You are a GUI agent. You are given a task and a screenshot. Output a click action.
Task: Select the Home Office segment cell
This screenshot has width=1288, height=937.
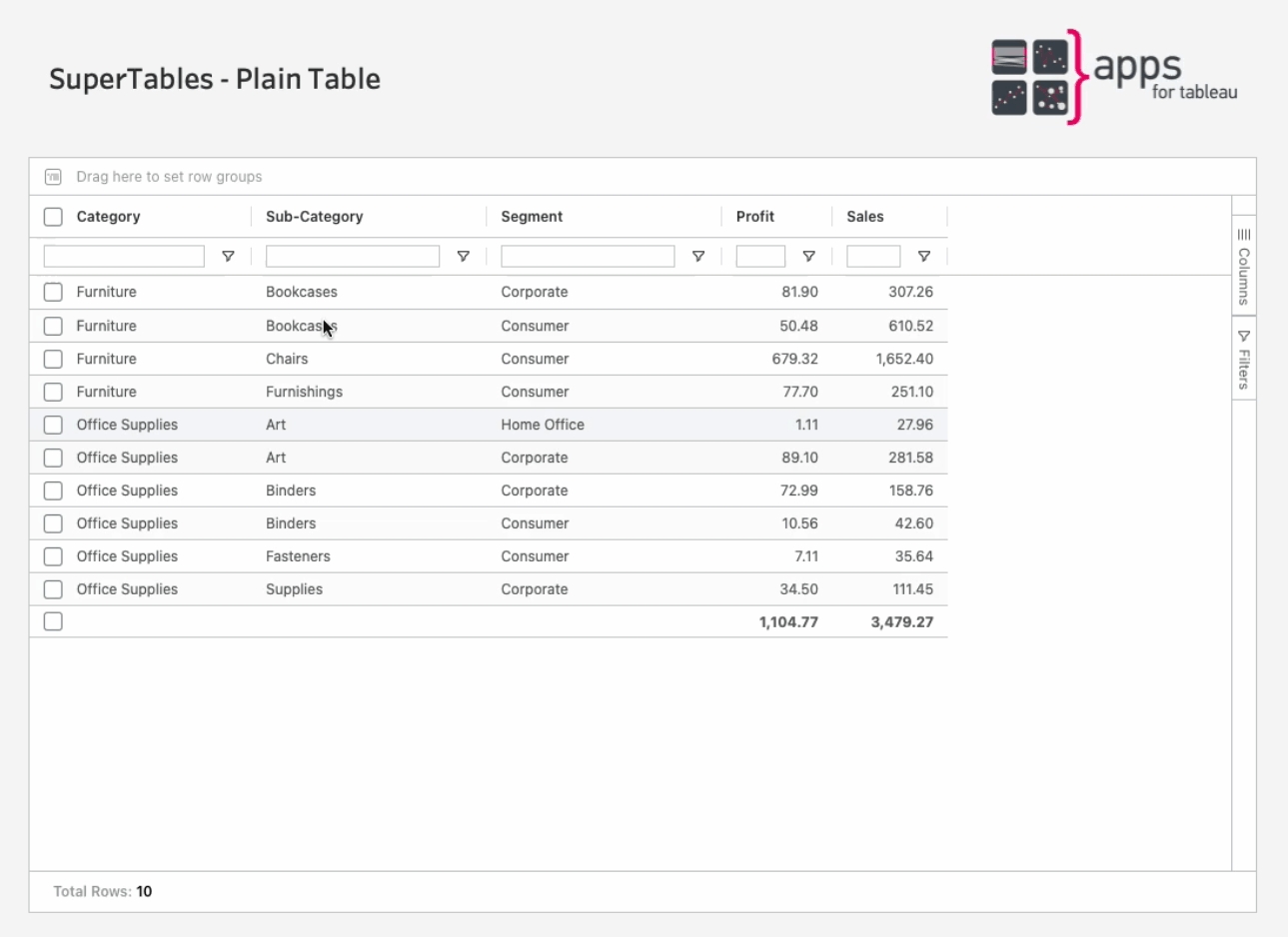(x=543, y=425)
